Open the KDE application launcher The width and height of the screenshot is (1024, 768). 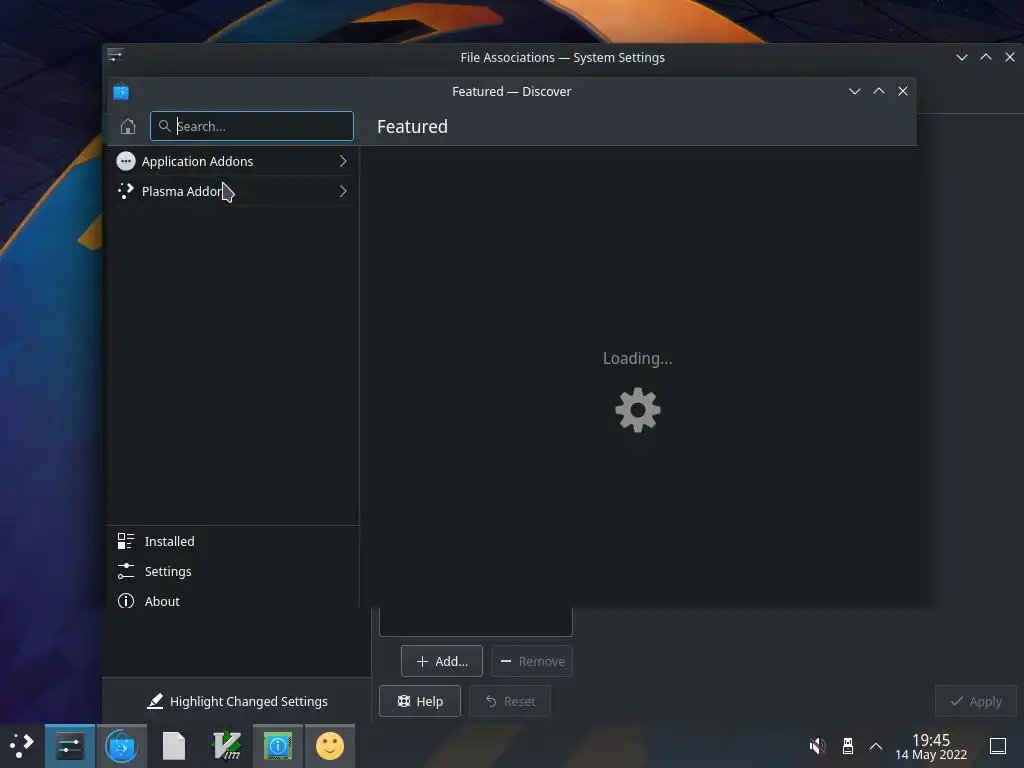(x=22, y=746)
